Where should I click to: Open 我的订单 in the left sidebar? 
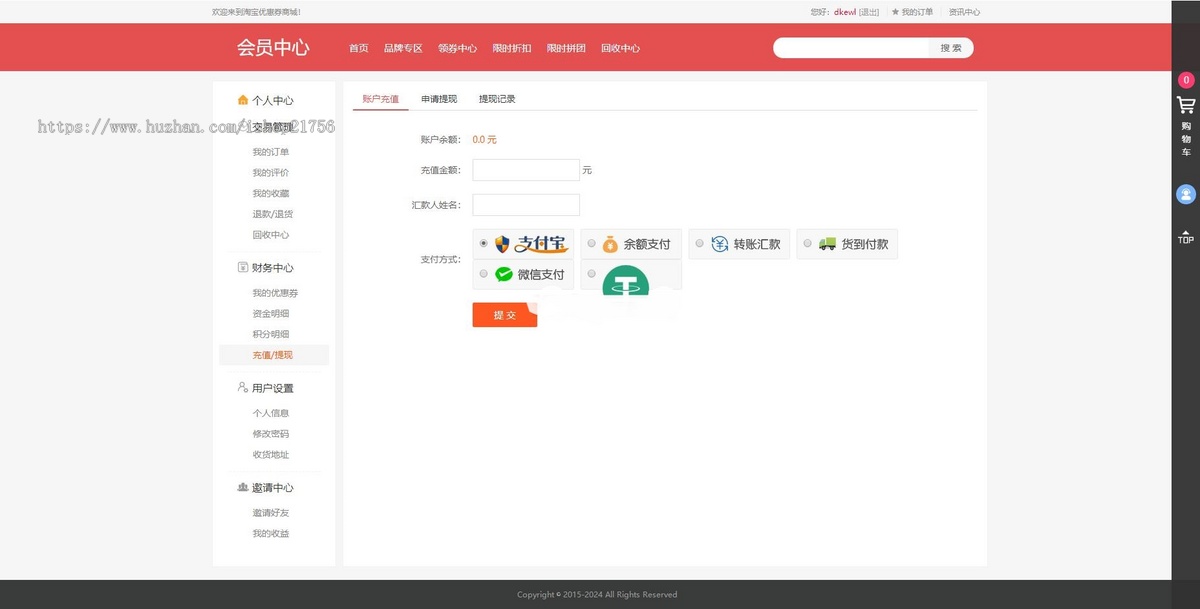[x=270, y=152]
